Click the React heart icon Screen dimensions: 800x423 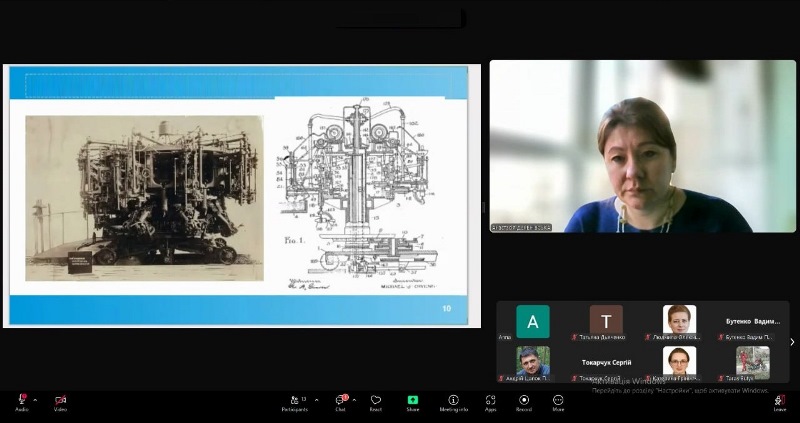point(376,401)
